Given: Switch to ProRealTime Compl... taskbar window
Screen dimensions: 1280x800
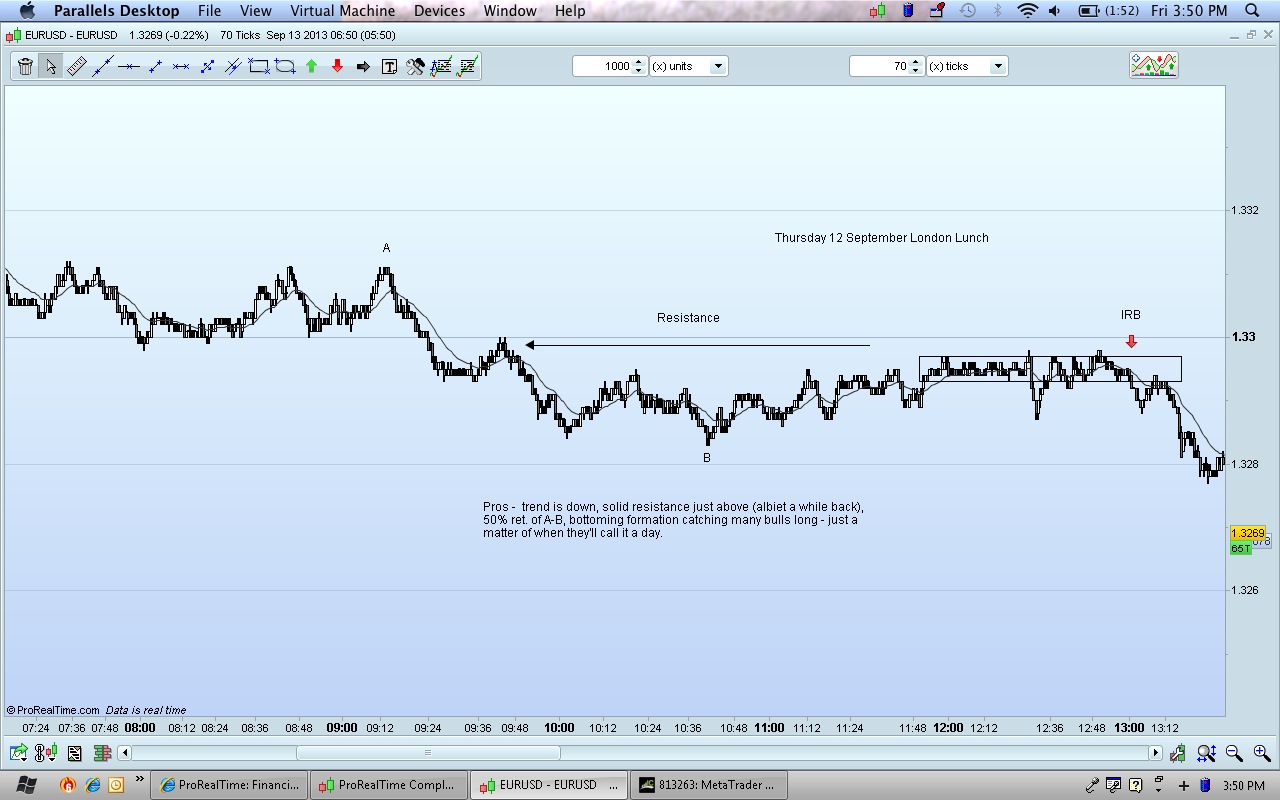Looking at the screenshot, I should click(389, 785).
